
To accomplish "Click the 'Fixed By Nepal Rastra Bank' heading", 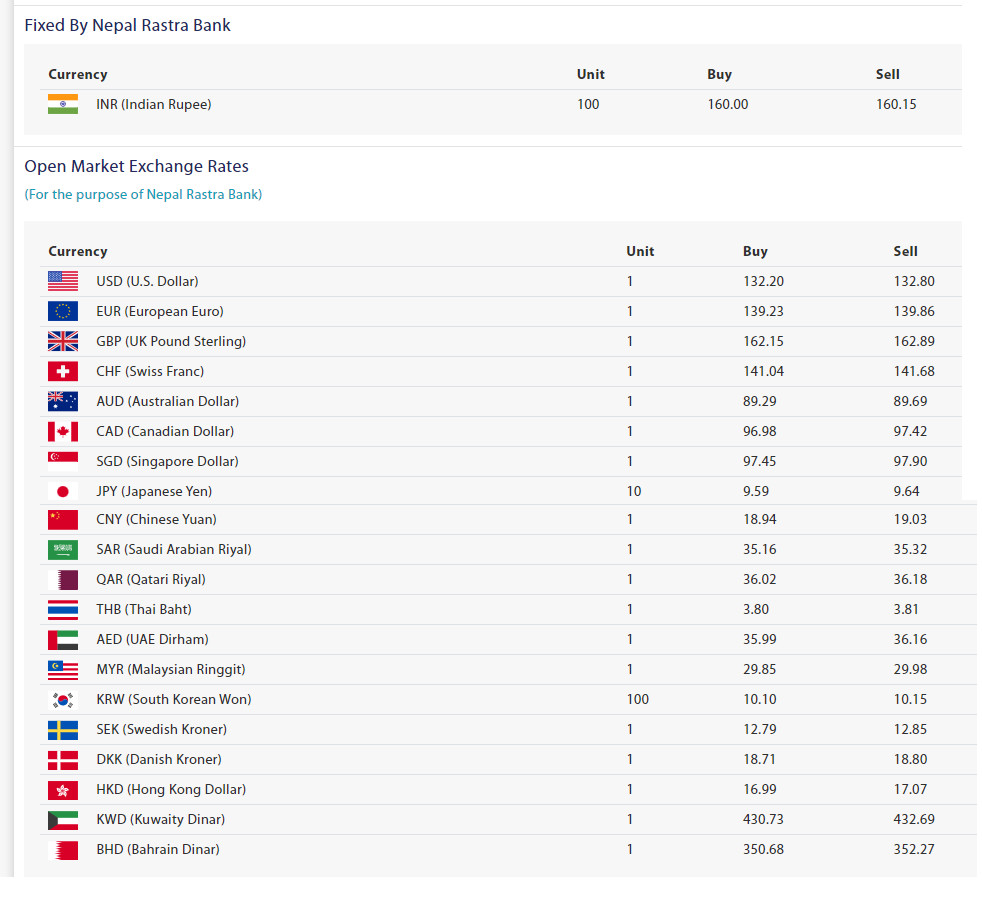I will pyautogui.click(x=128, y=26).
